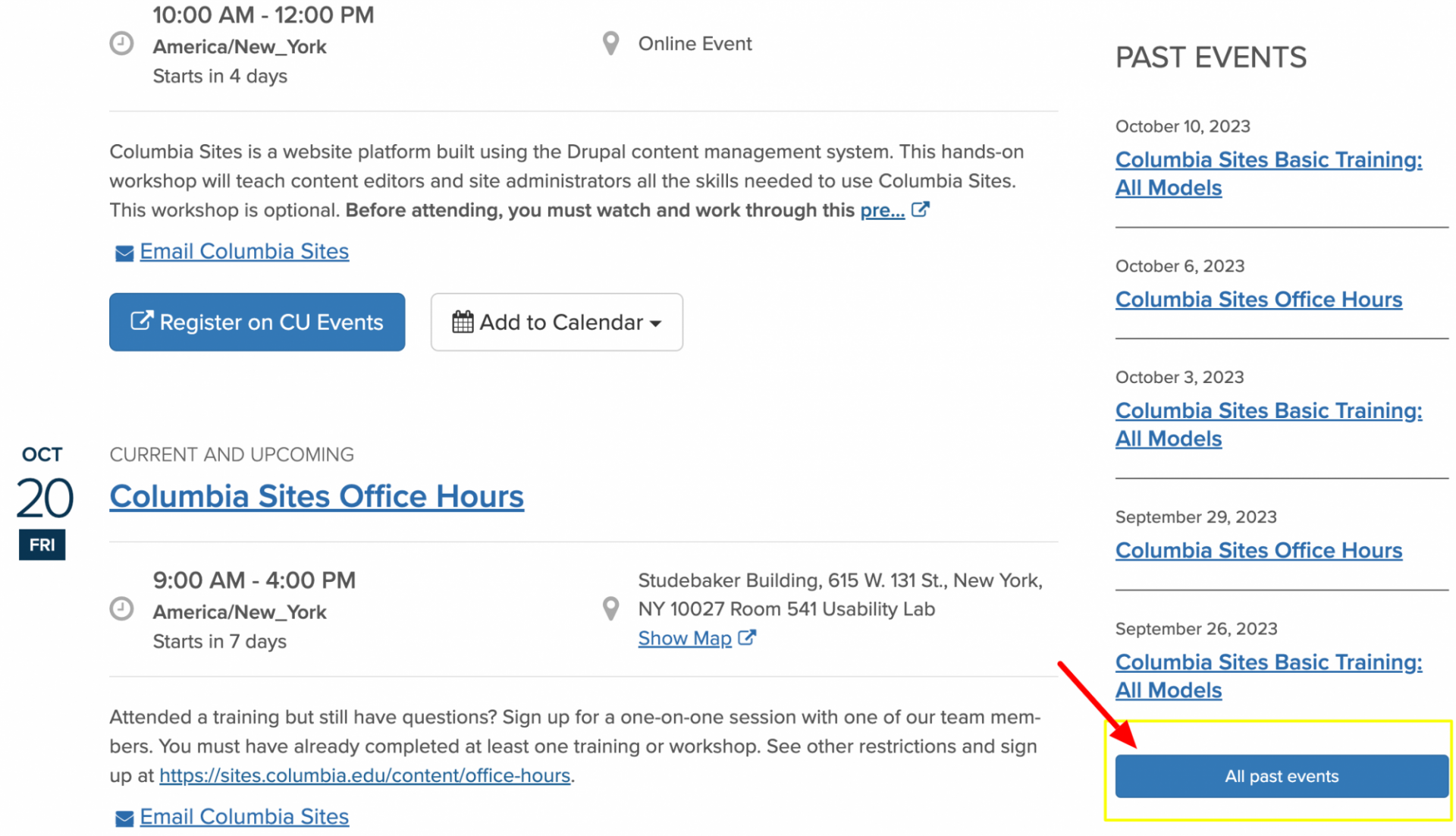Click the external link icon after pre... link
This screenshot has height=836, width=1456.
(920, 209)
